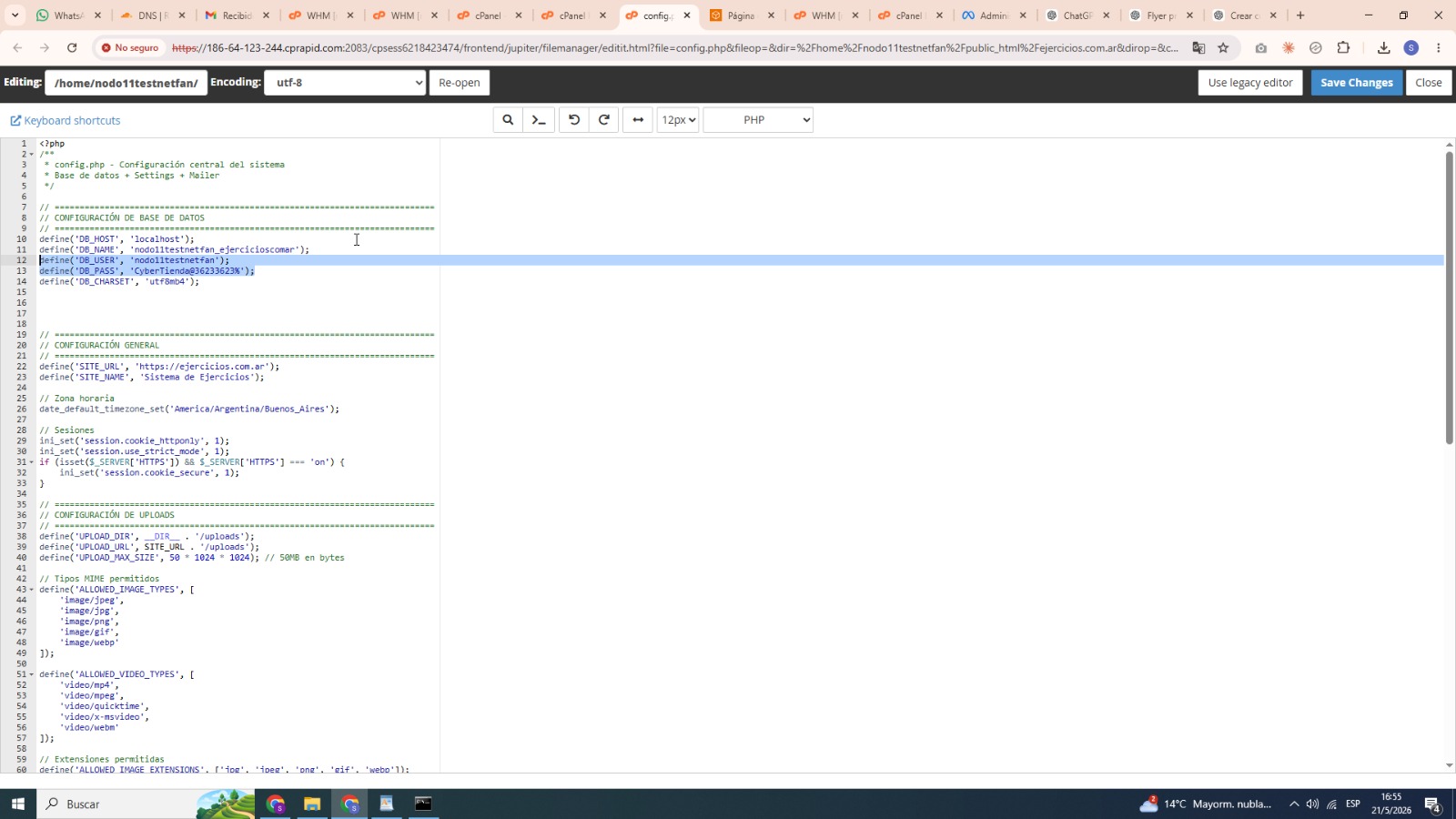Screen dimensions: 1456x819
Task: Open the PHP language mode dropdown
Action: click(x=758, y=120)
